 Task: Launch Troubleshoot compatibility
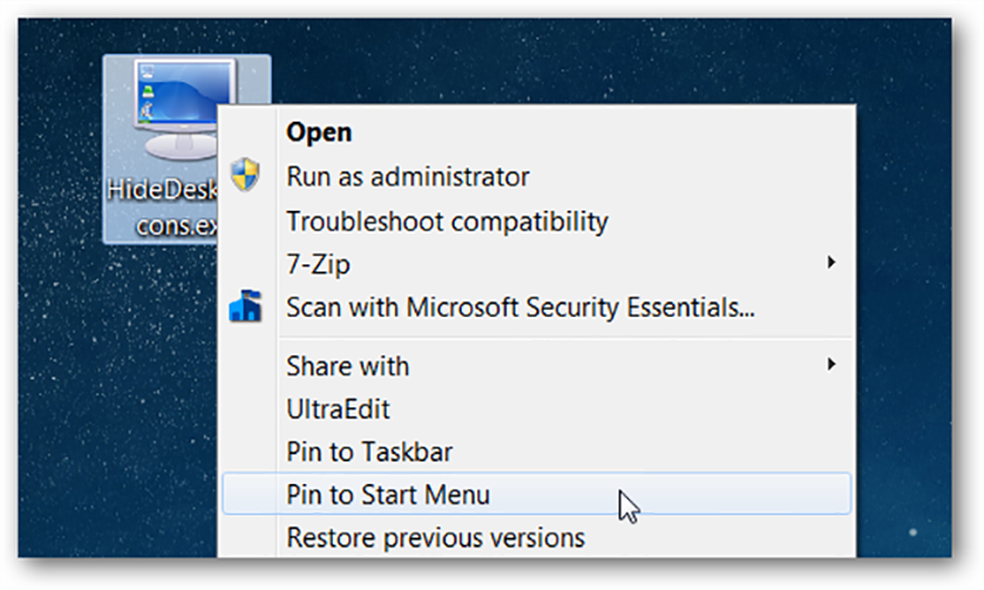446,221
